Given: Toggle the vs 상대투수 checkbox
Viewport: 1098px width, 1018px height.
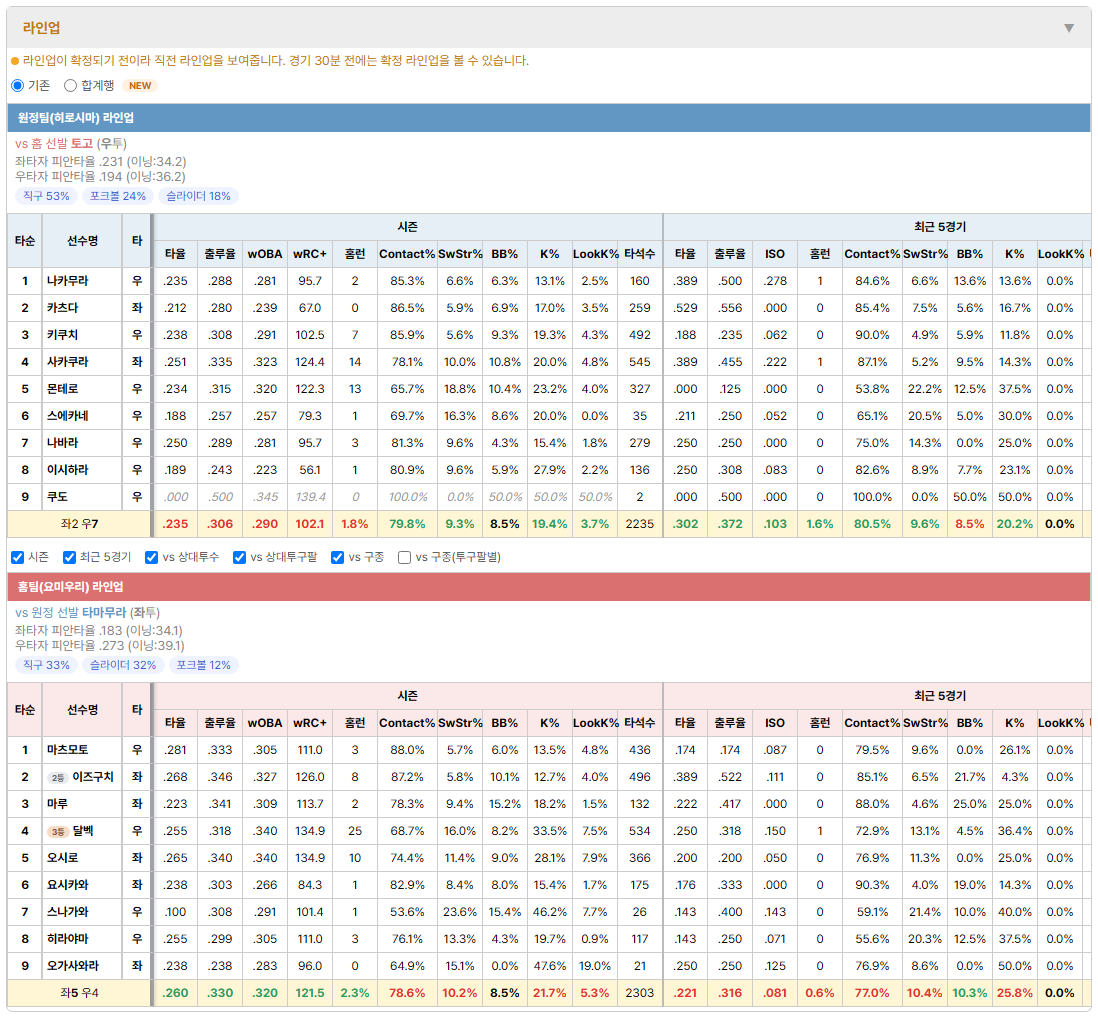Looking at the screenshot, I should [151, 557].
